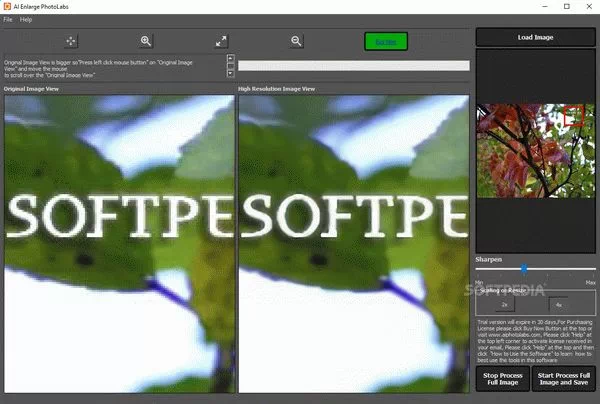
Task: Minimize the AI Enlarge PhotoLabs window
Action: tap(545, 7)
